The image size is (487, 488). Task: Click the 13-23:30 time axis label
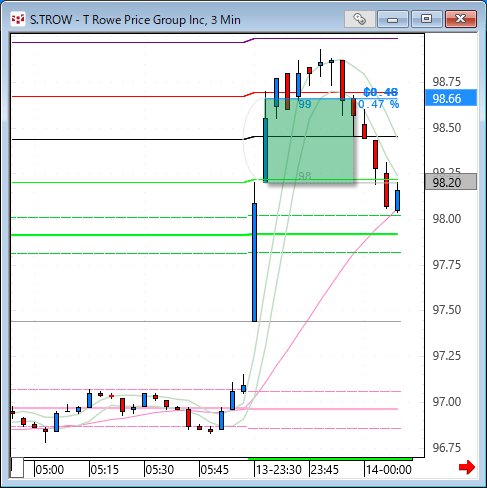(x=279, y=470)
